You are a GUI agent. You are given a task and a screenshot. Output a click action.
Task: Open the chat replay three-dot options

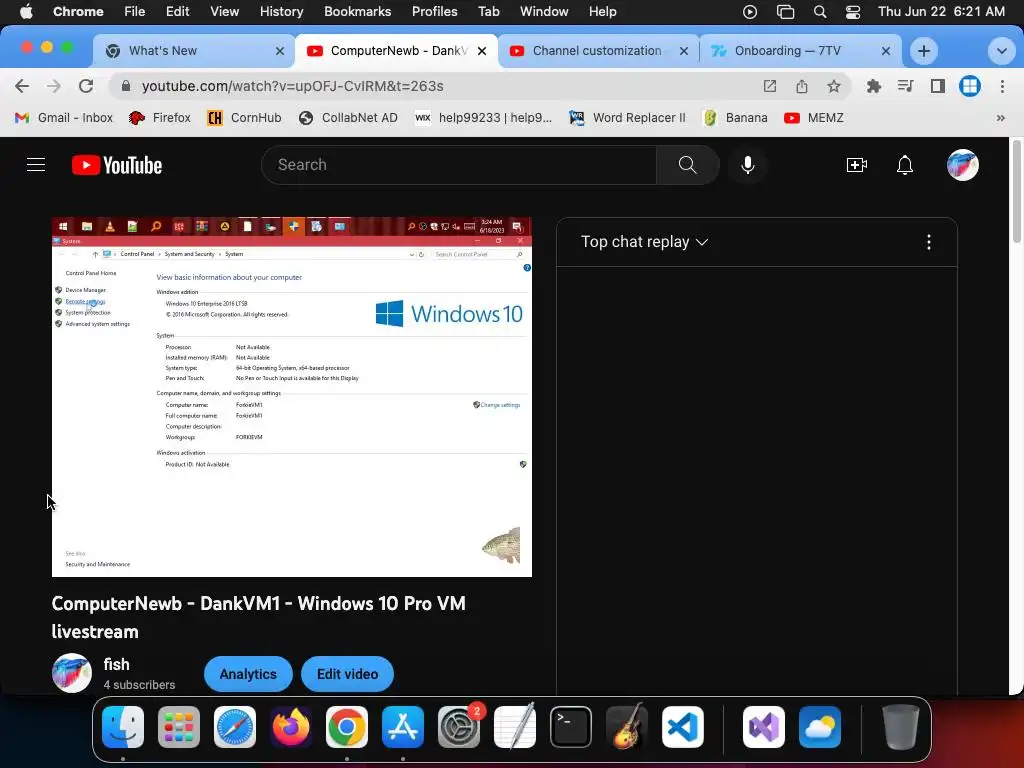tap(929, 242)
